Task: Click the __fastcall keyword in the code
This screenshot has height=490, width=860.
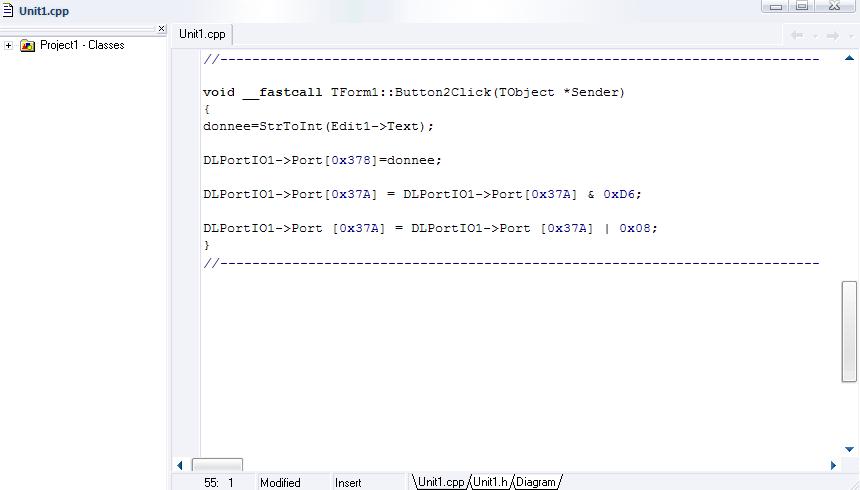Action: 282,93
